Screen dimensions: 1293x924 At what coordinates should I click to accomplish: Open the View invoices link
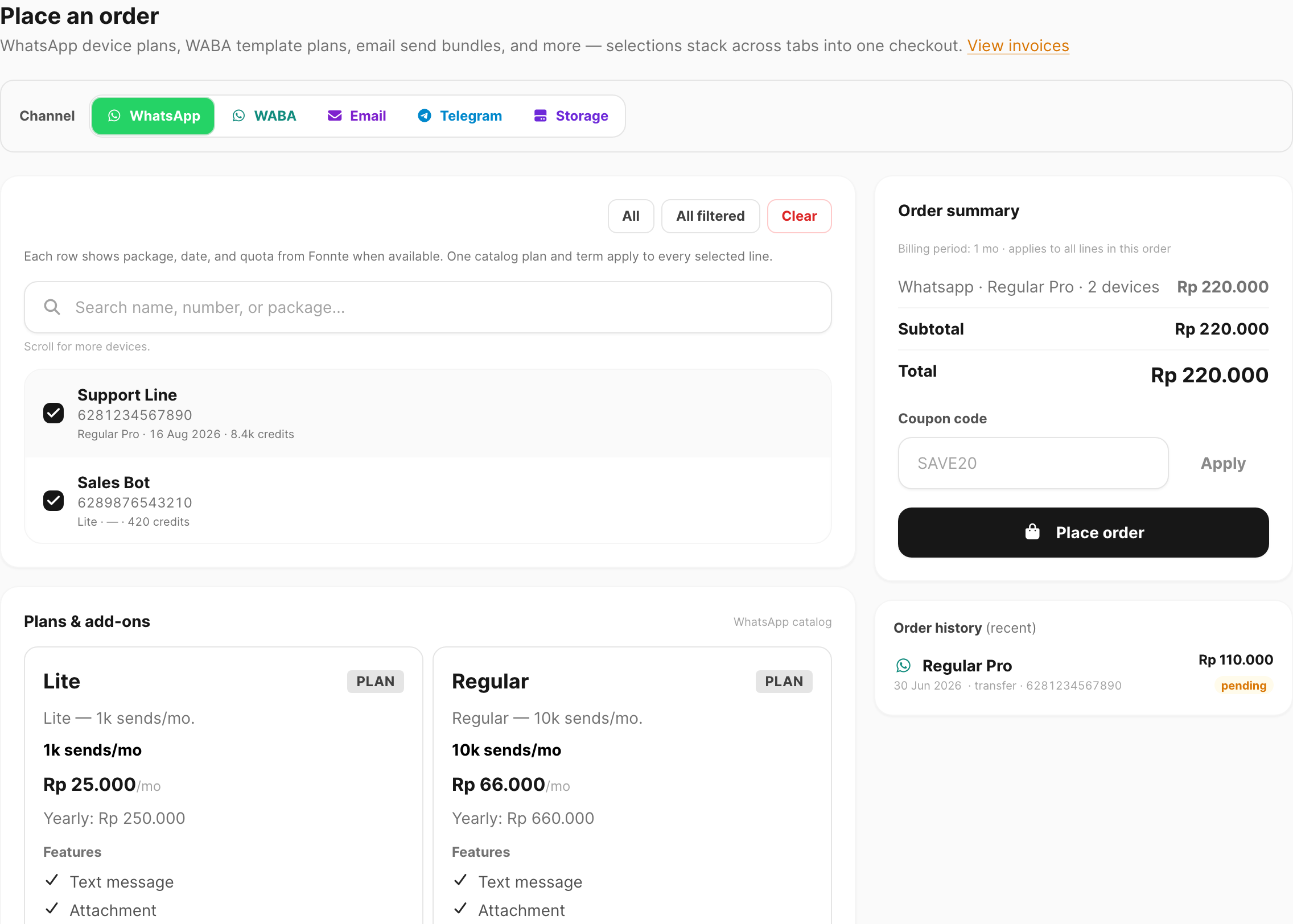tap(1018, 46)
